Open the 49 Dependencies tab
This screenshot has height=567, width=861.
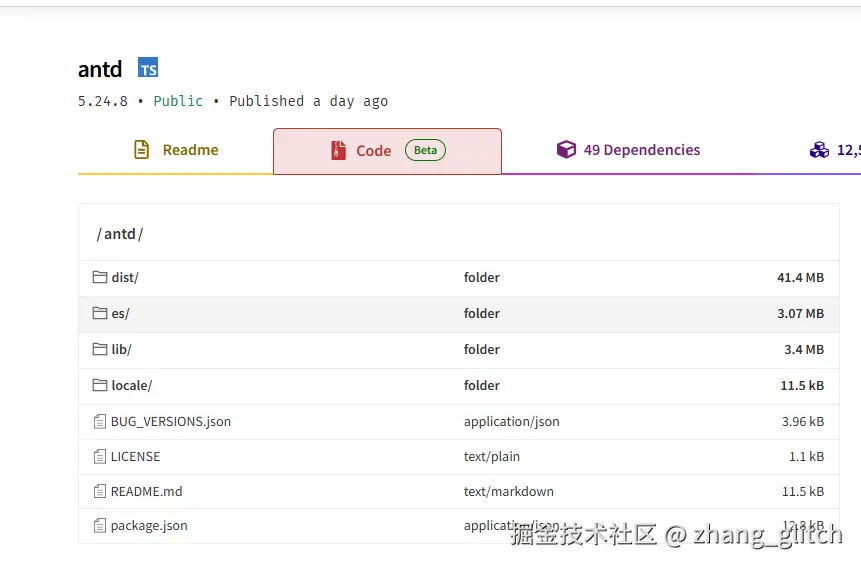[x=628, y=150]
